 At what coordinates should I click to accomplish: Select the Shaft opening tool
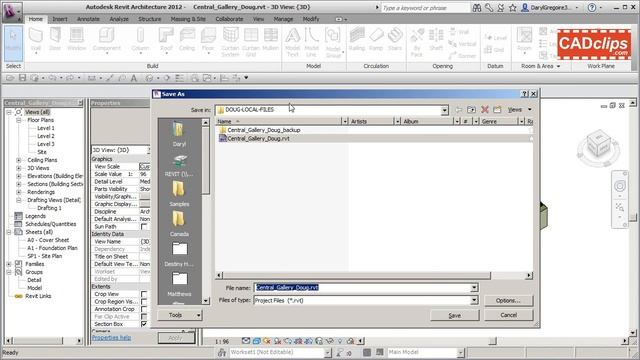click(x=436, y=40)
